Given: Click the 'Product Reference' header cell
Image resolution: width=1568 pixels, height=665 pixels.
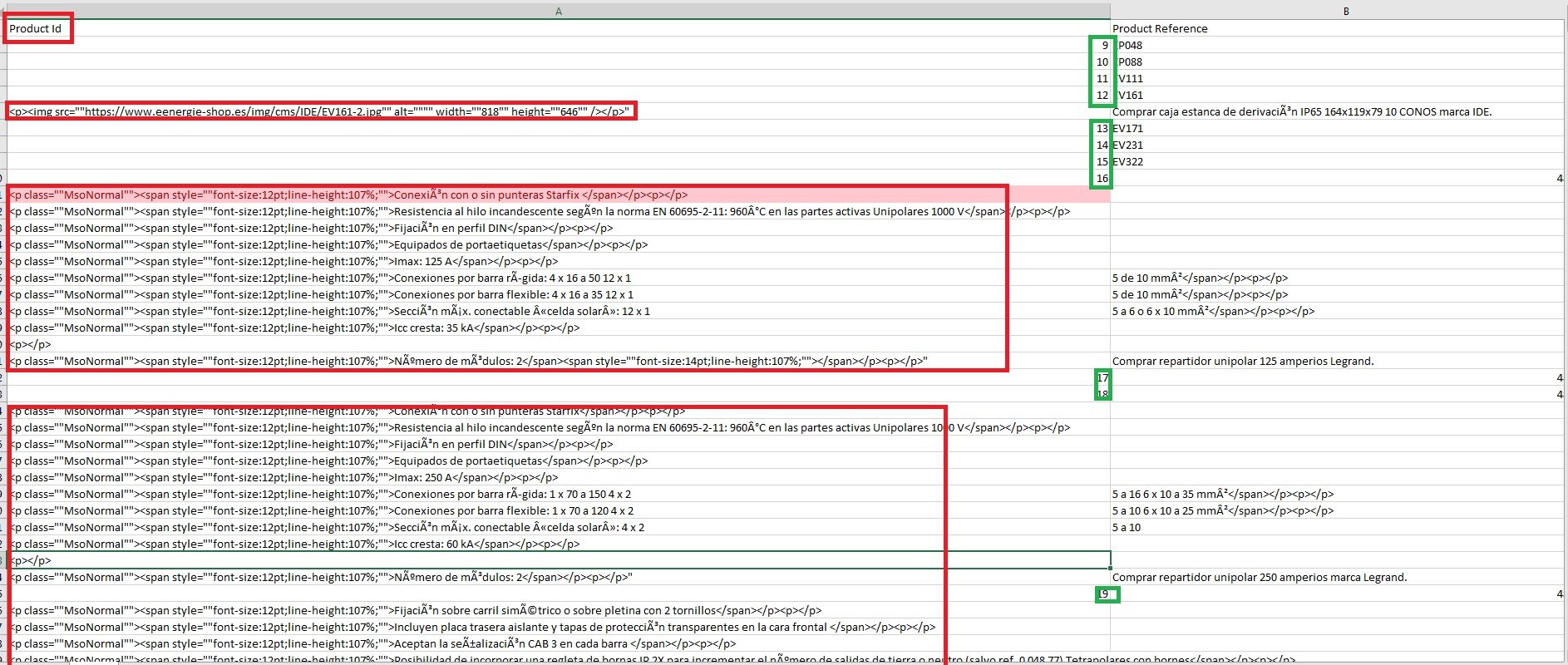Looking at the screenshot, I should tap(1338, 28).
